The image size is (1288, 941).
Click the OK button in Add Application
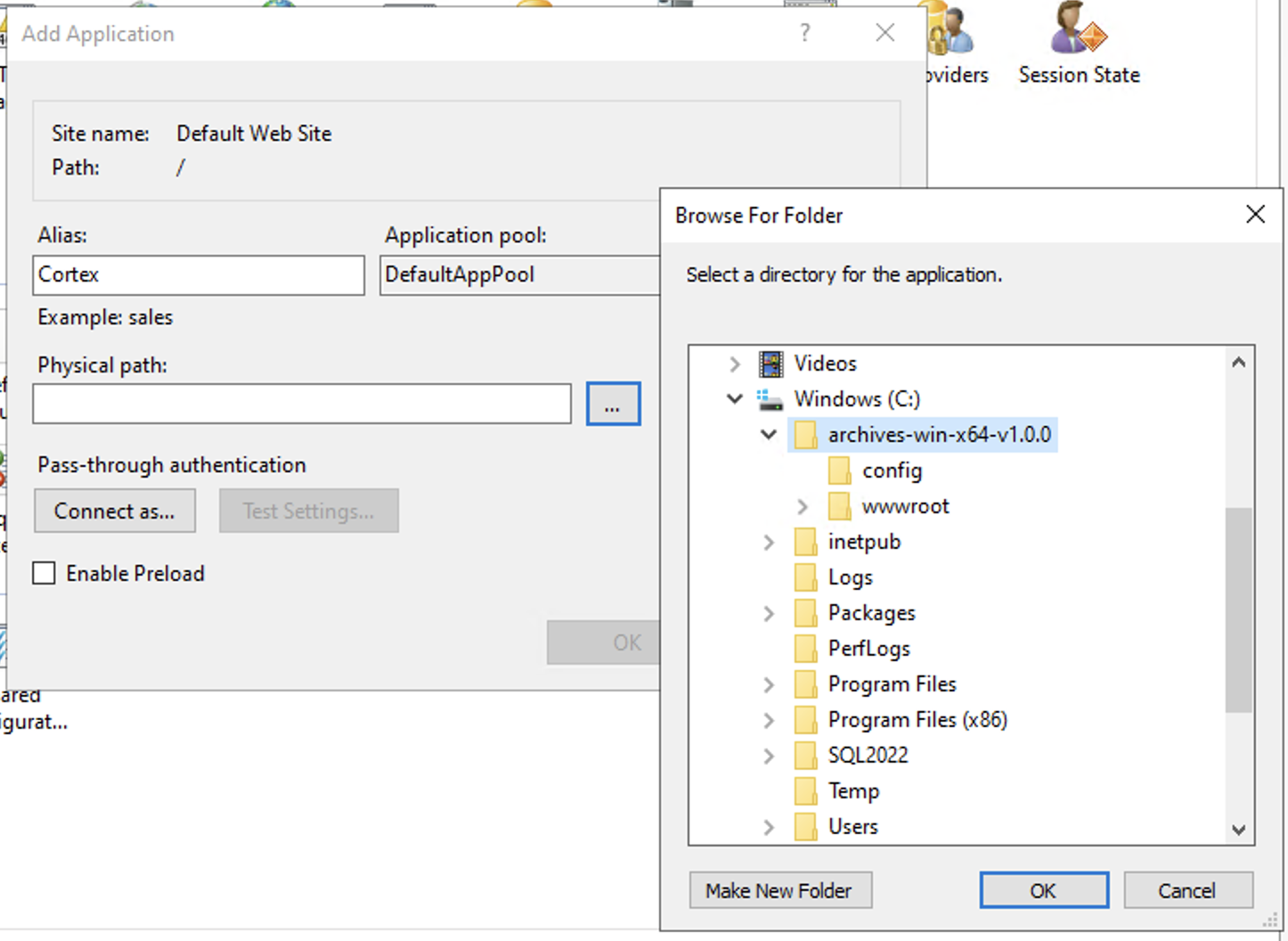604,642
